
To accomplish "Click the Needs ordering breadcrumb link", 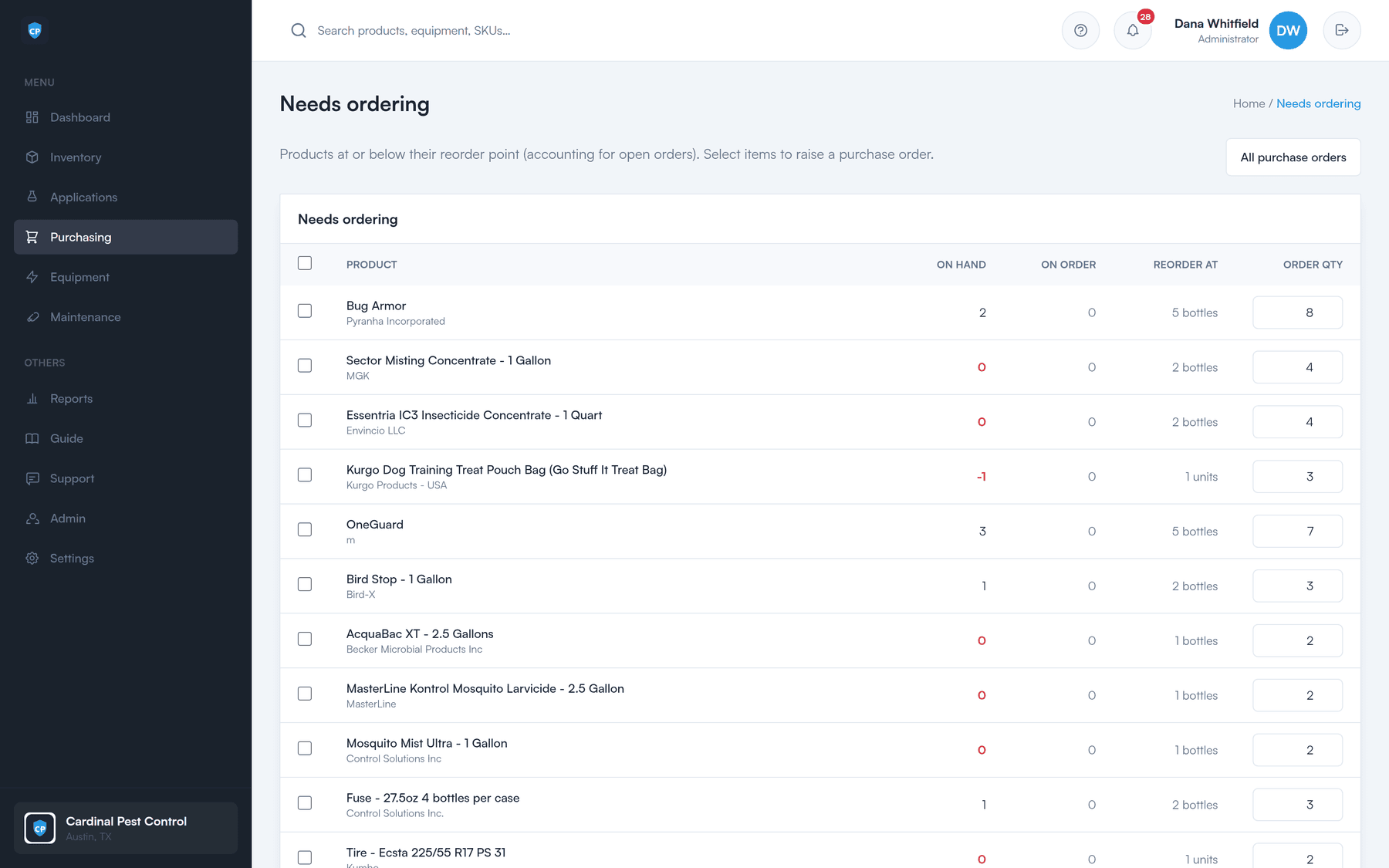I will pyautogui.click(x=1318, y=103).
